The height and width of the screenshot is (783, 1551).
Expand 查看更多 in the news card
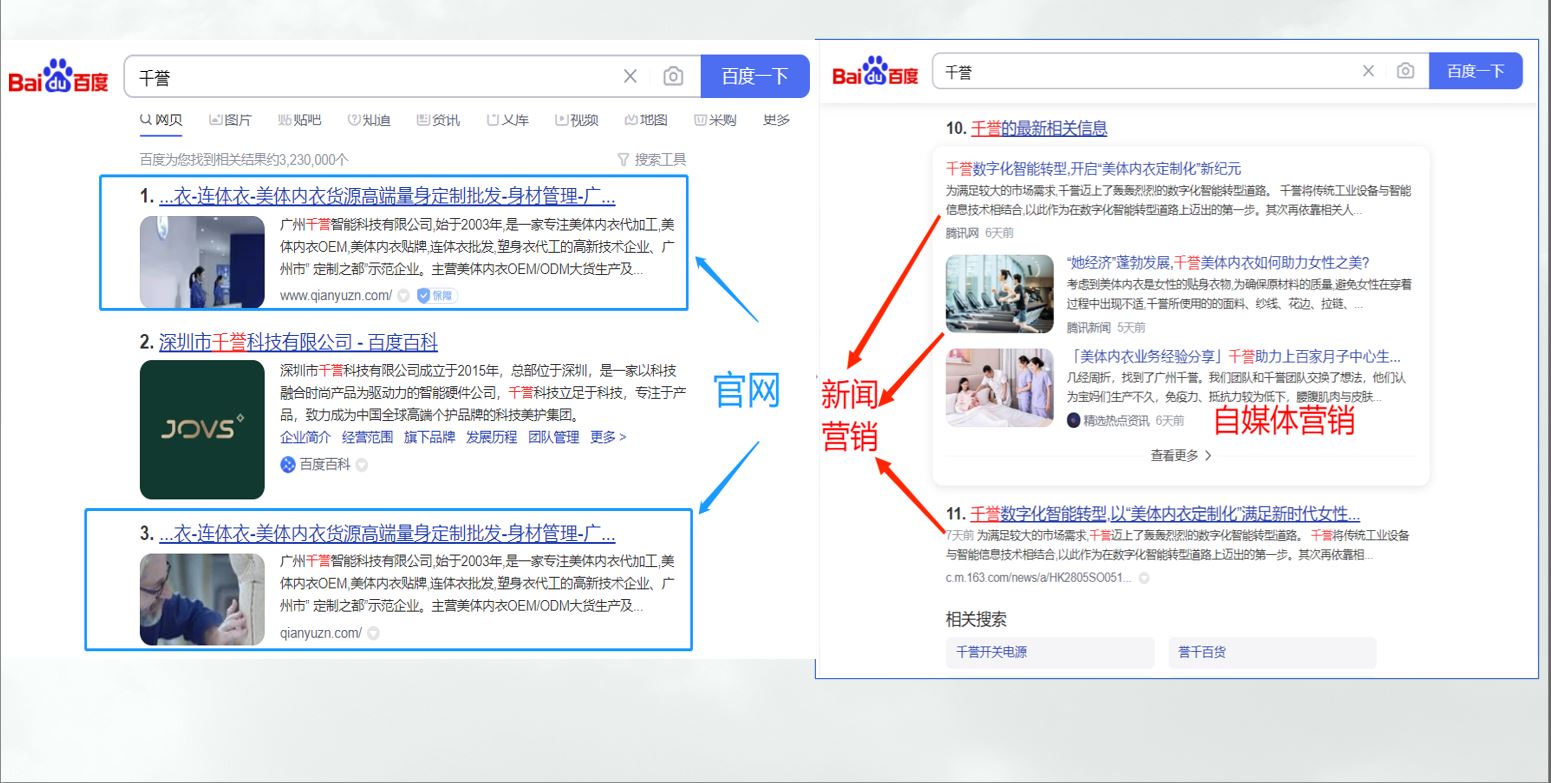tap(1180, 455)
